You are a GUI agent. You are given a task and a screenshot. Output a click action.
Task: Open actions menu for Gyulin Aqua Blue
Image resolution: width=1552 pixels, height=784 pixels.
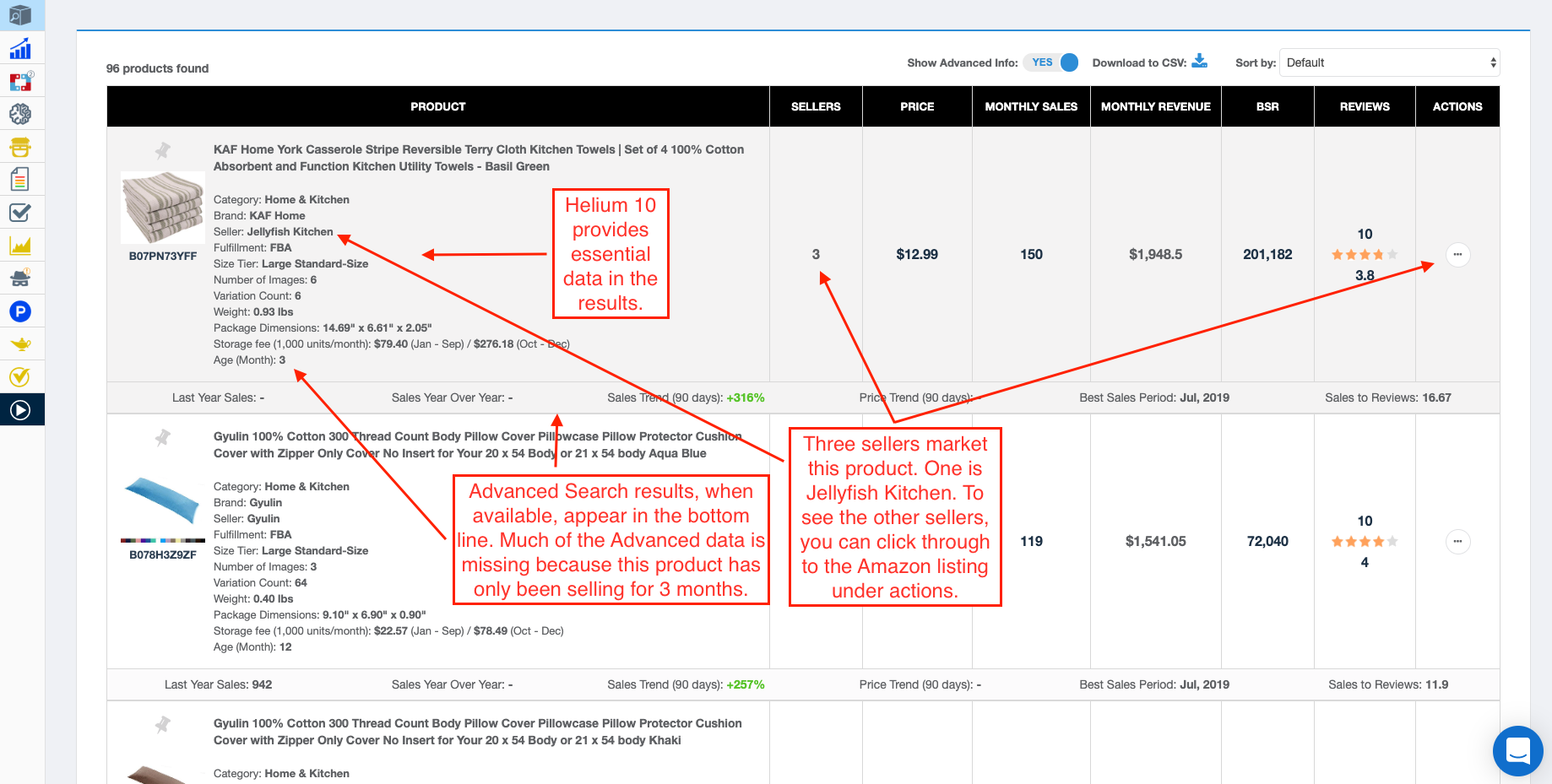point(1457,542)
